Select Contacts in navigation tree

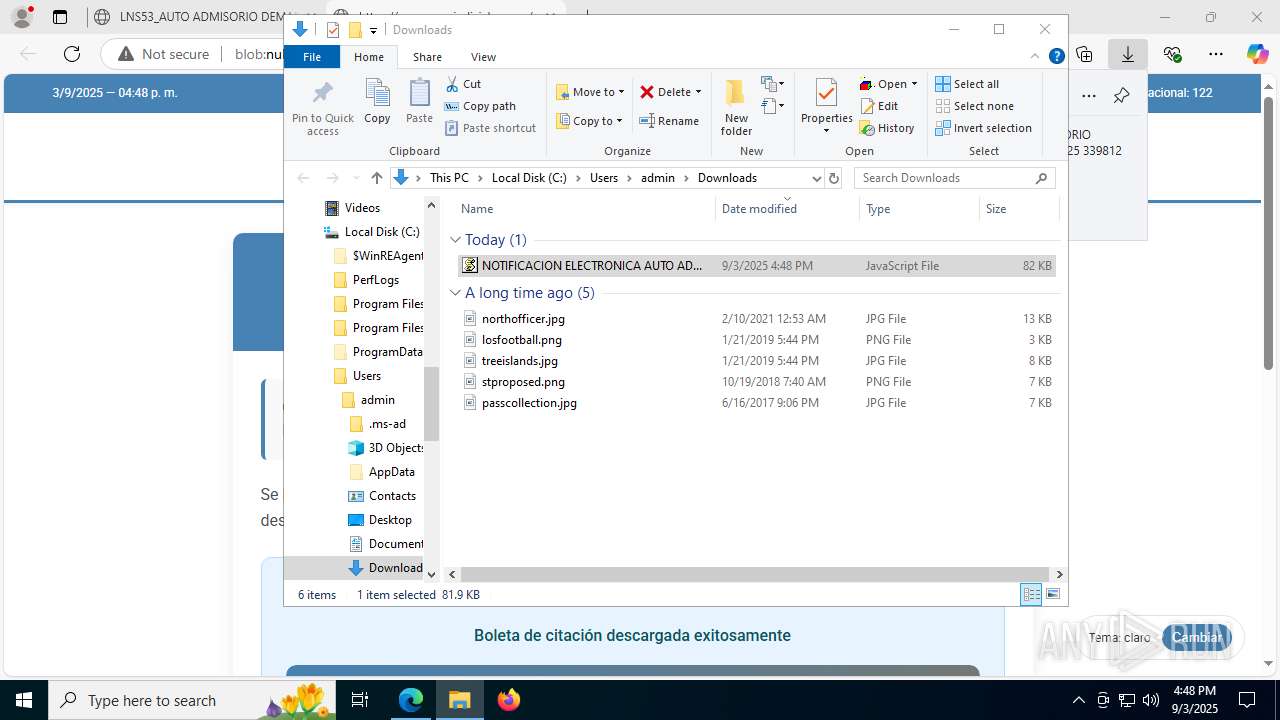(392, 496)
